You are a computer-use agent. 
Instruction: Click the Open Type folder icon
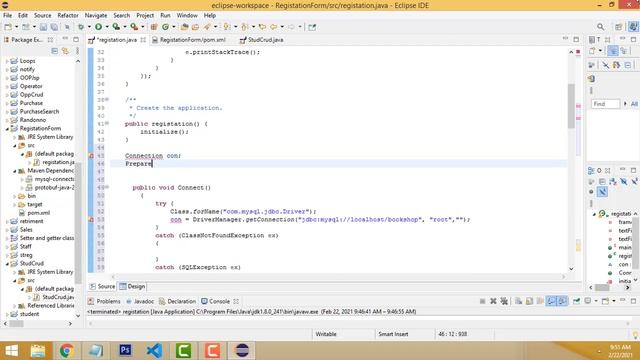(184, 27)
